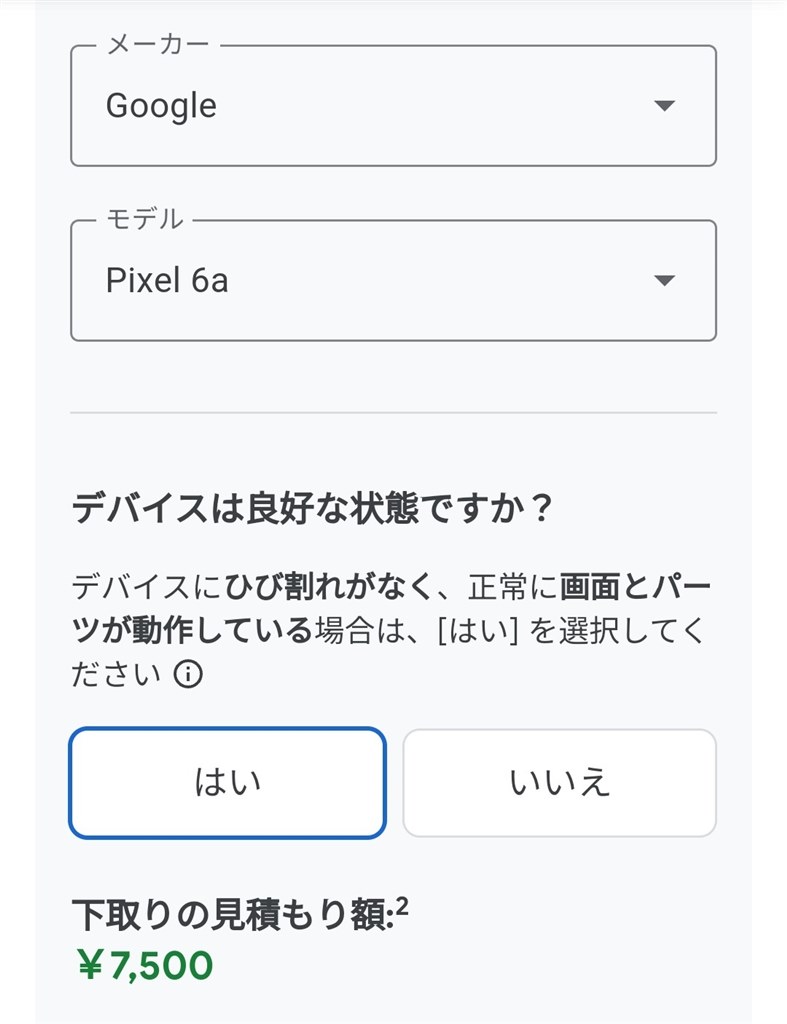Viewport: 787px width, 1024px height.
Task: Click the horizontal divider below モデル field
Action: pos(393,413)
